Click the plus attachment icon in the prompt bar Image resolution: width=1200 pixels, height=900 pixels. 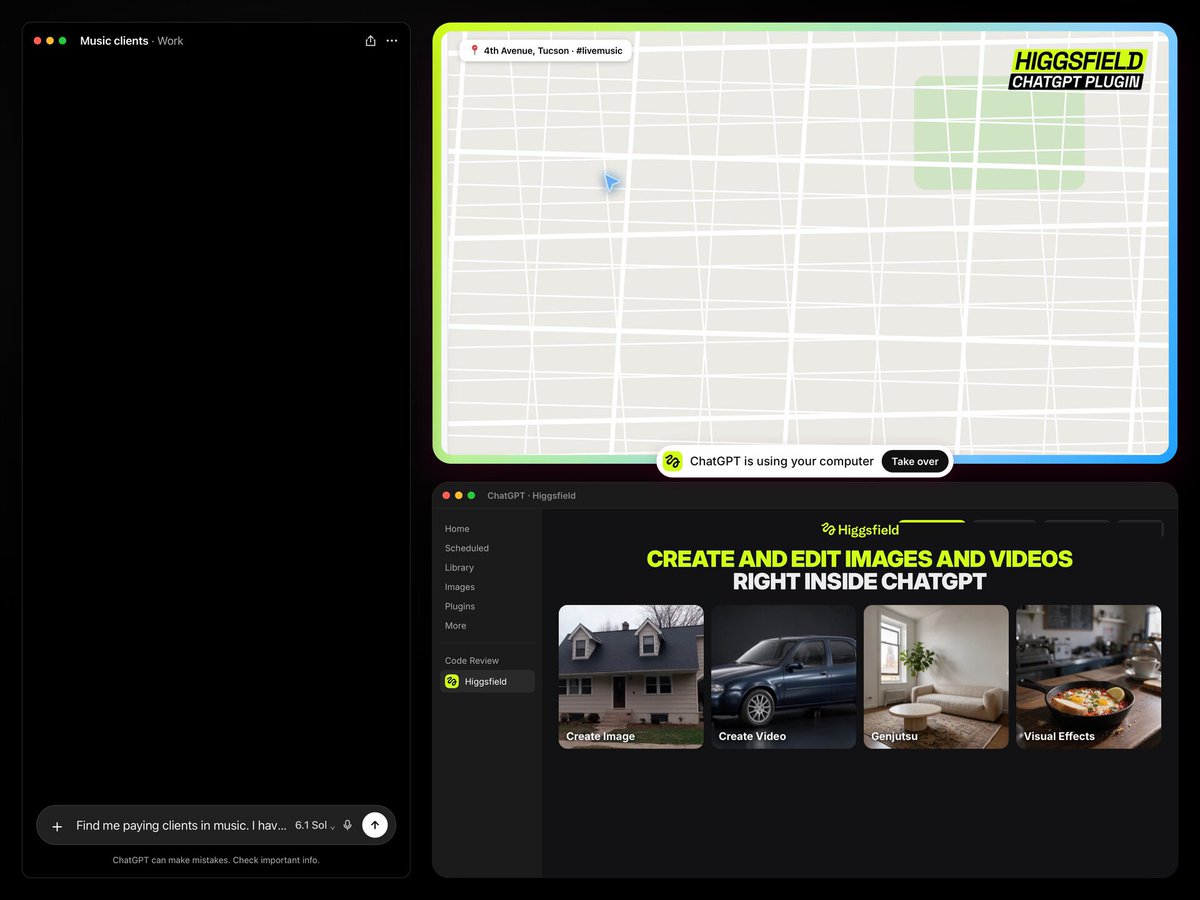(x=57, y=826)
